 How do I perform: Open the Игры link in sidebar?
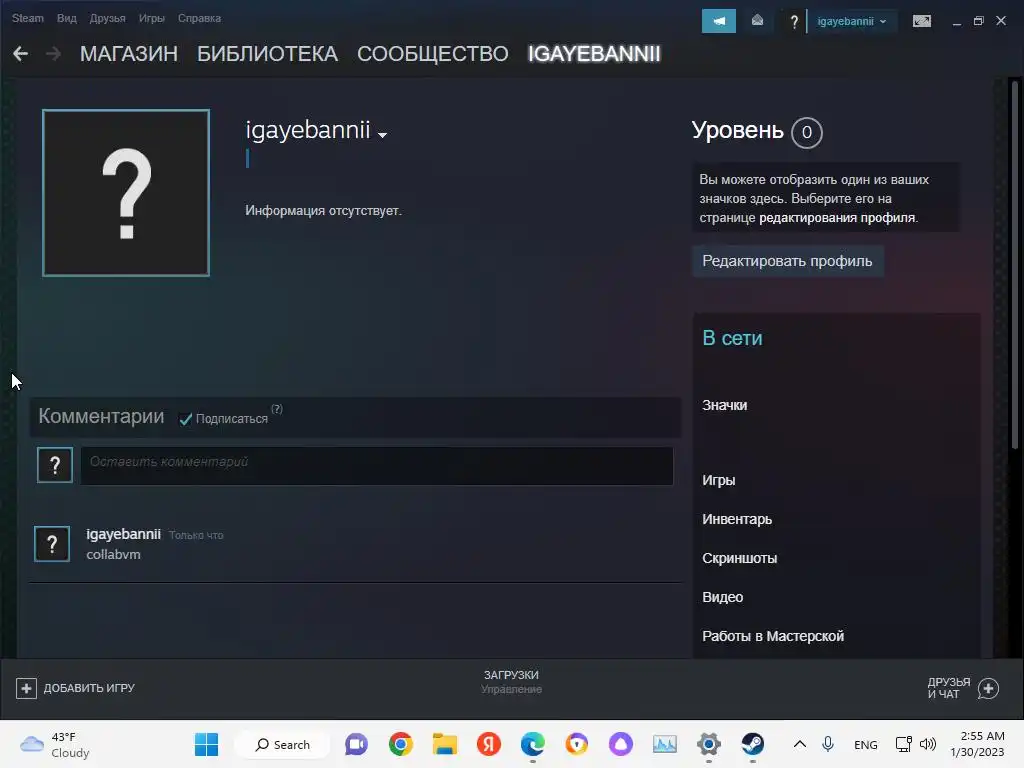718,480
